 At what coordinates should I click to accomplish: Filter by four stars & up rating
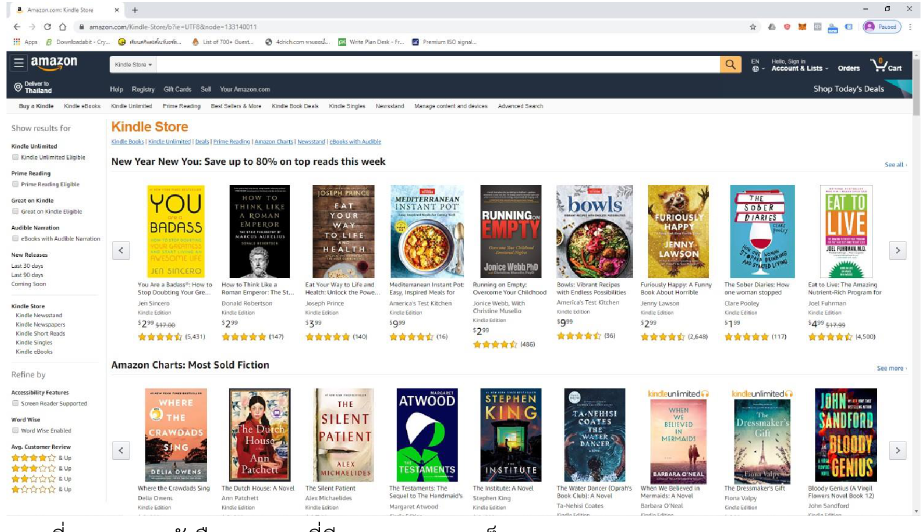click(41, 458)
